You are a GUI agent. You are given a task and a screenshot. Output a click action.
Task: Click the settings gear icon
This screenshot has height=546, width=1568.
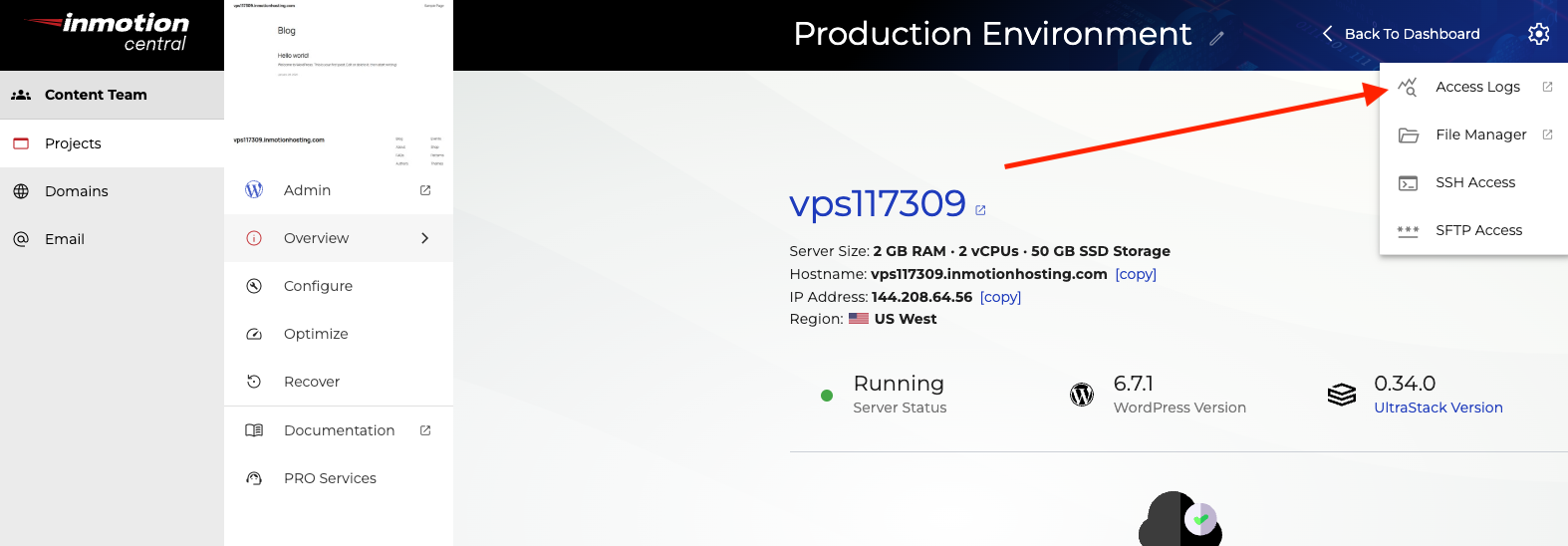pyautogui.click(x=1538, y=34)
